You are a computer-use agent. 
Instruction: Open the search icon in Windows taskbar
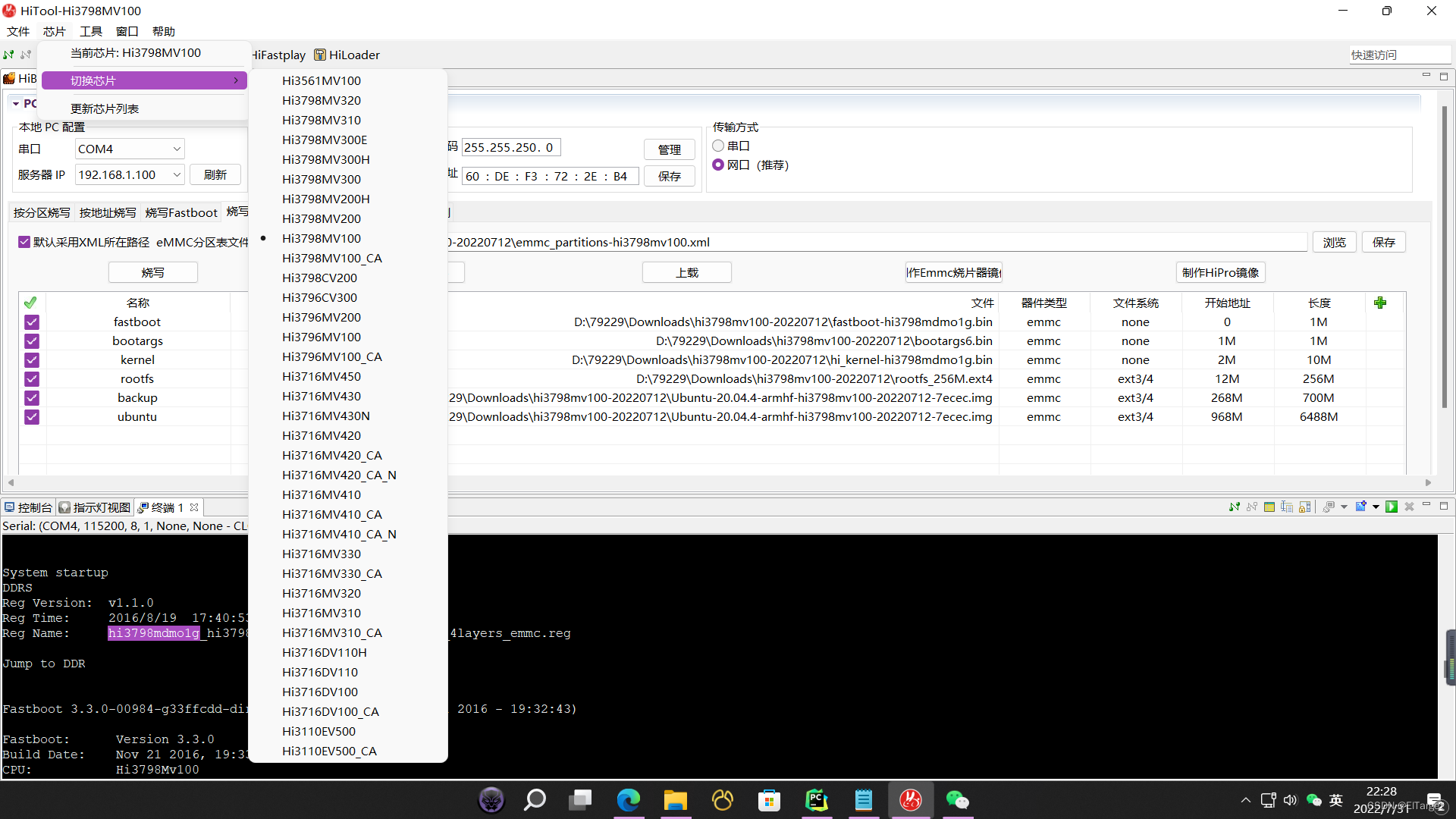point(535,799)
